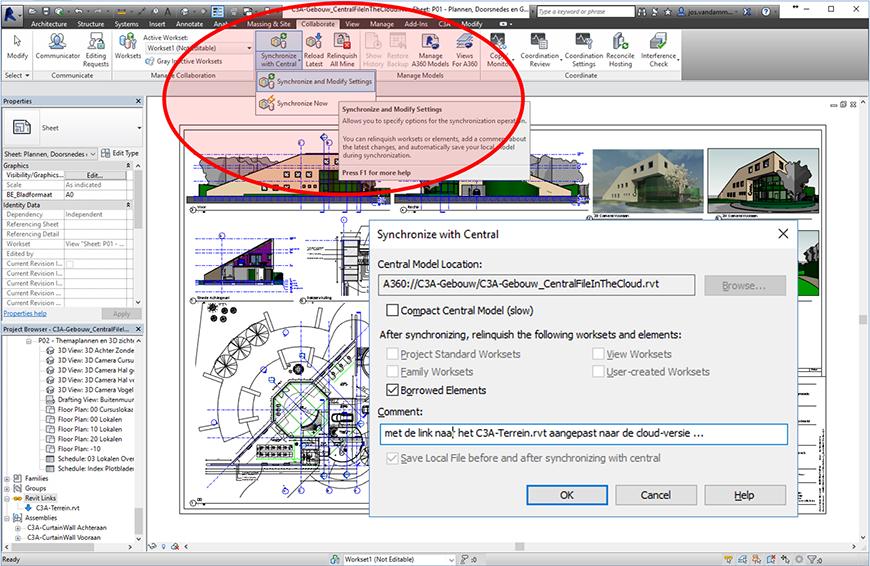Click Cancel in Synchronize dialog

(x=655, y=495)
